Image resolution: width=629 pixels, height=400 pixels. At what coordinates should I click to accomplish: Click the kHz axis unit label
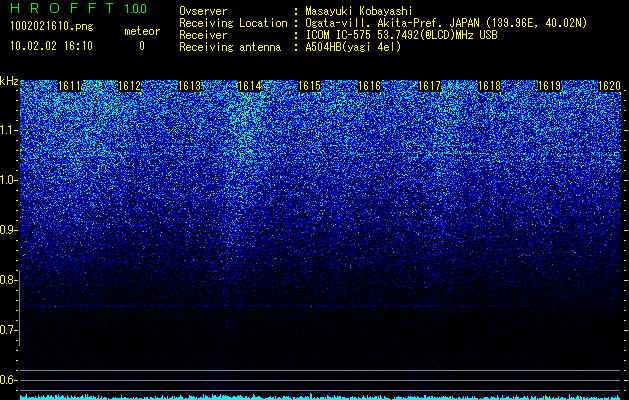pos(9,81)
